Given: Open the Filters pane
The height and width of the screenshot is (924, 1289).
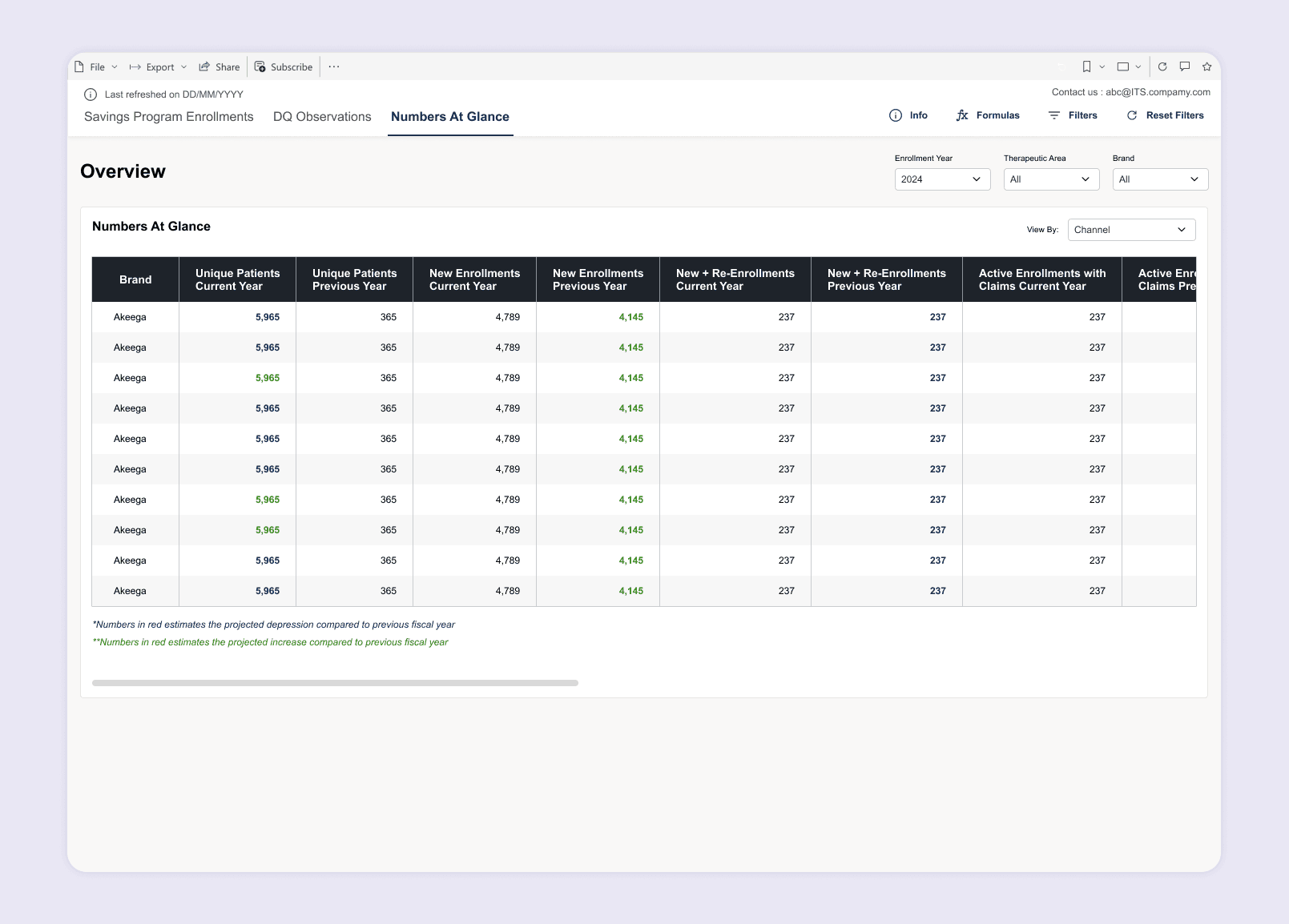Looking at the screenshot, I should (1073, 115).
